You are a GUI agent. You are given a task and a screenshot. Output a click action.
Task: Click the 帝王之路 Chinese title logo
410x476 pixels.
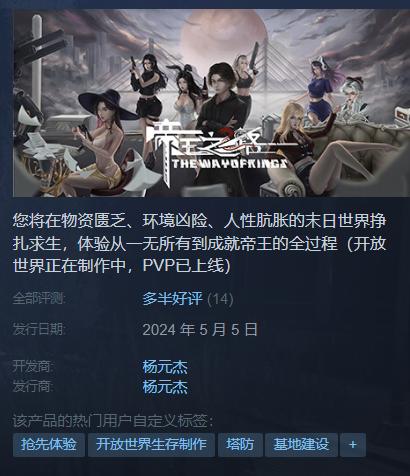(213, 140)
